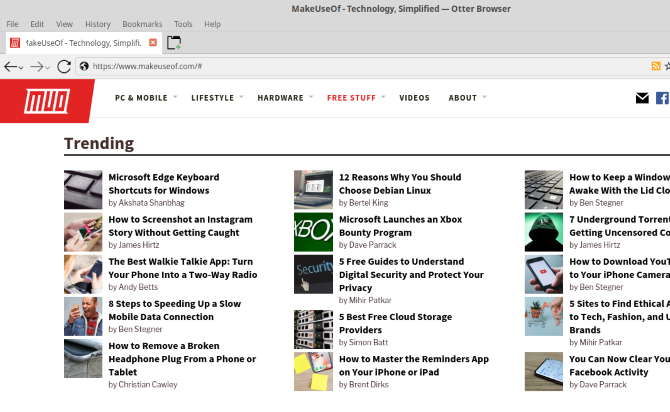Click author Brent Dirks

369,385
